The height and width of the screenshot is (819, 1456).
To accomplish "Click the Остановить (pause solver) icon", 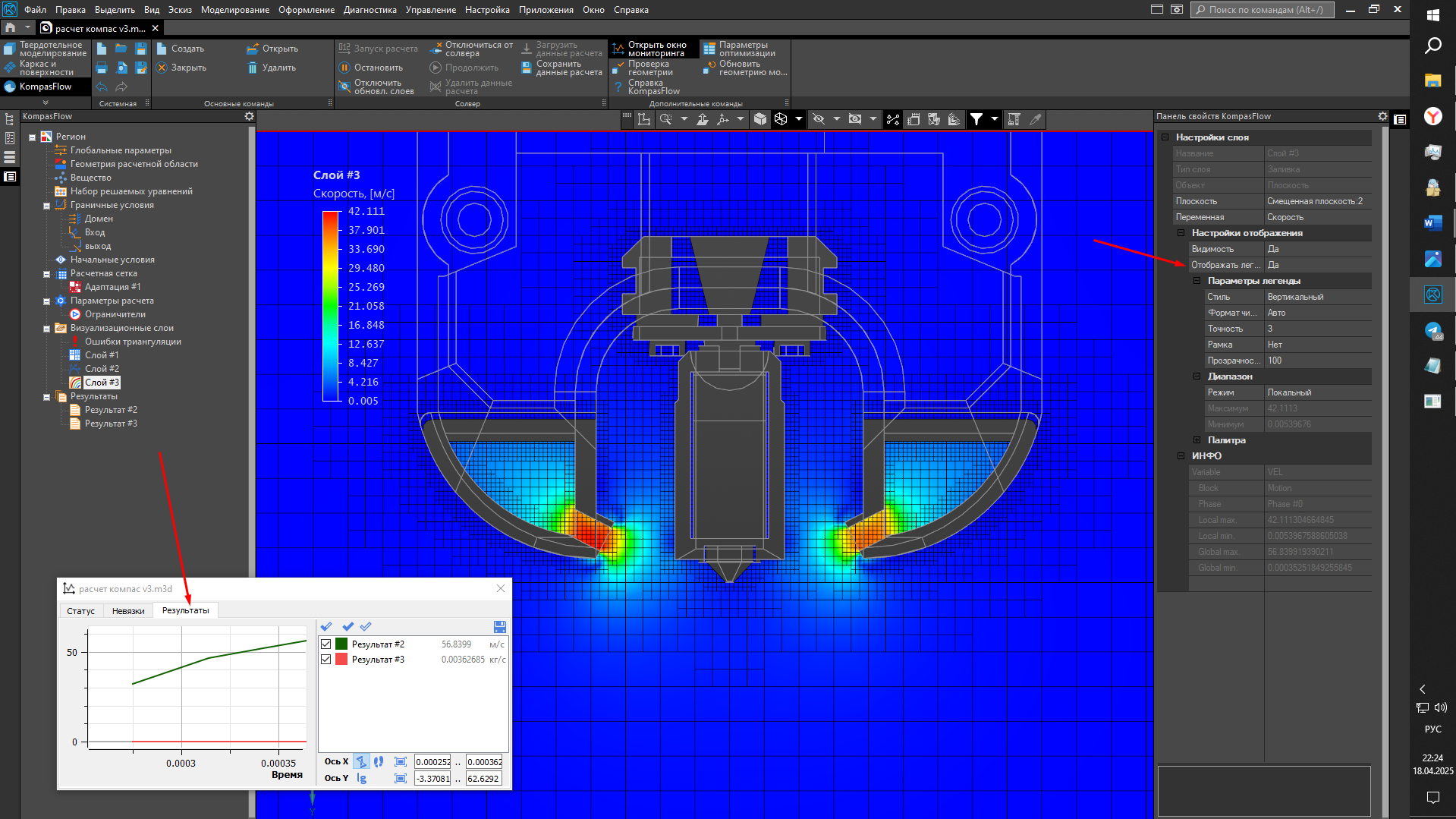I will 344,68.
